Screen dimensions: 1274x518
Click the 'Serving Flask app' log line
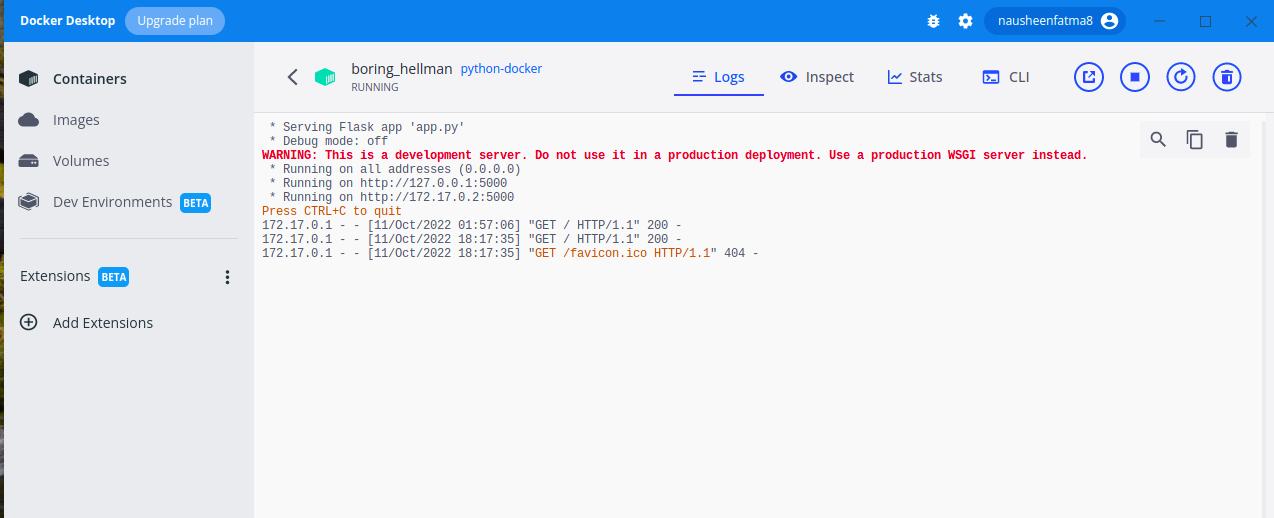(x=367, y=127)
